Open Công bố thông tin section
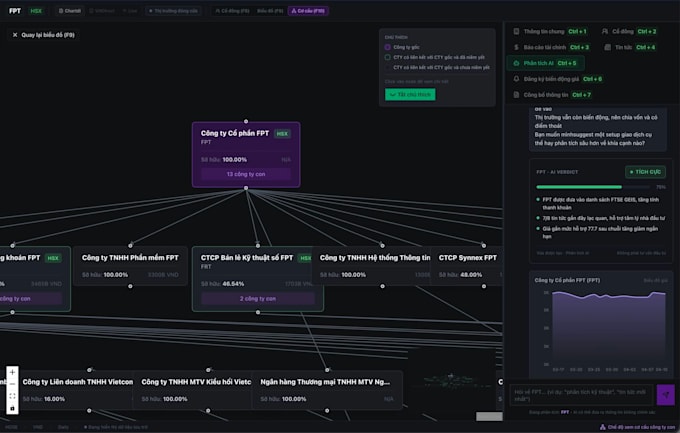Viewport: 680px width, 433px height. pyautogui.click(x=552, y=95)
